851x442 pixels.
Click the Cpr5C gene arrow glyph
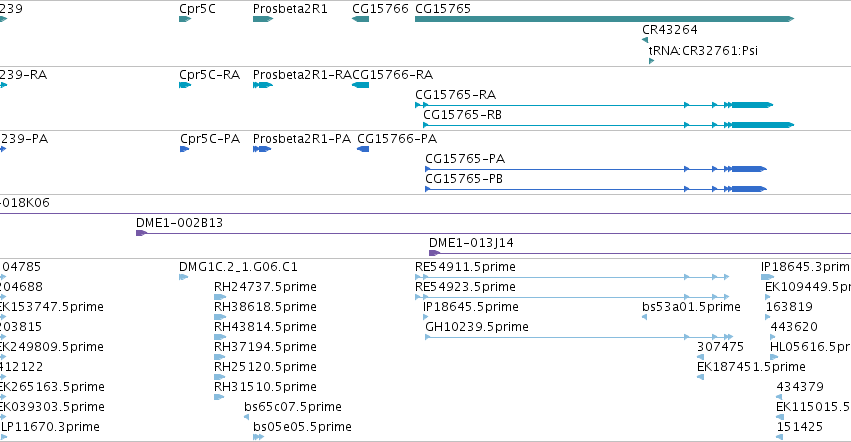click(x=185, y=19)
